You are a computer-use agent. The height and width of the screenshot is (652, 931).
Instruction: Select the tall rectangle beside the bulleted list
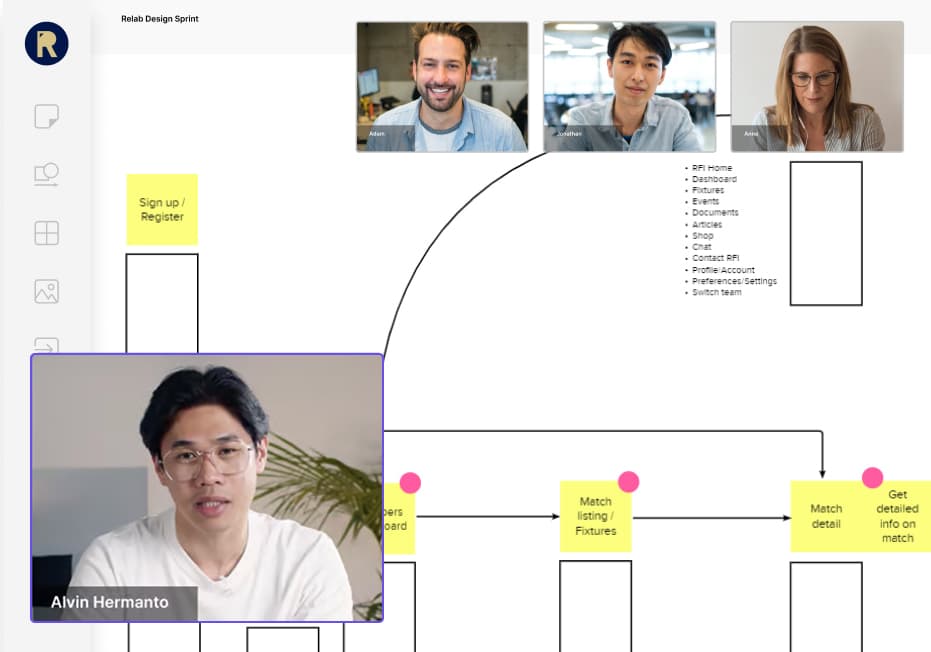tap(826, 233)
